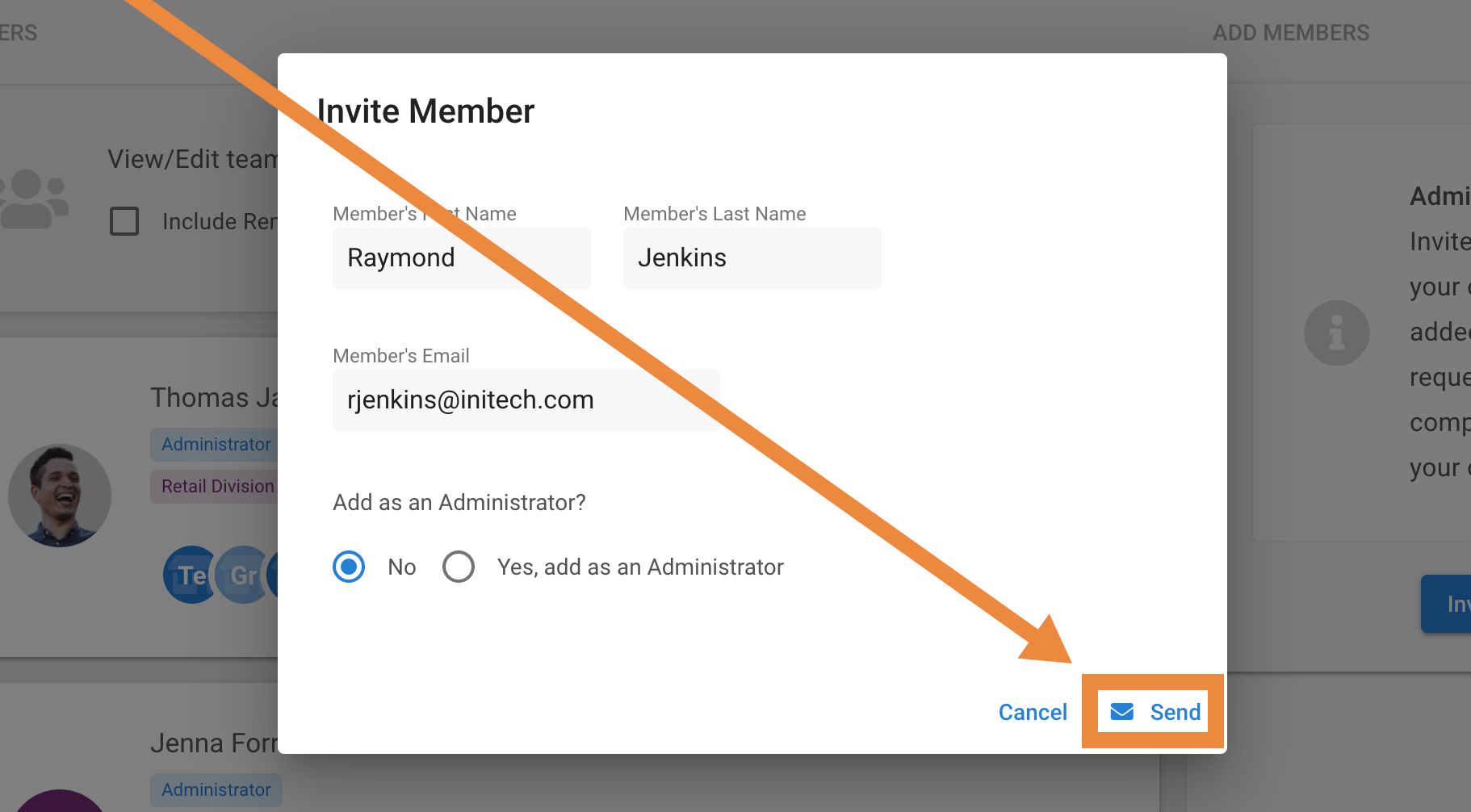Click the Te team badge

[x=191, y=575]
